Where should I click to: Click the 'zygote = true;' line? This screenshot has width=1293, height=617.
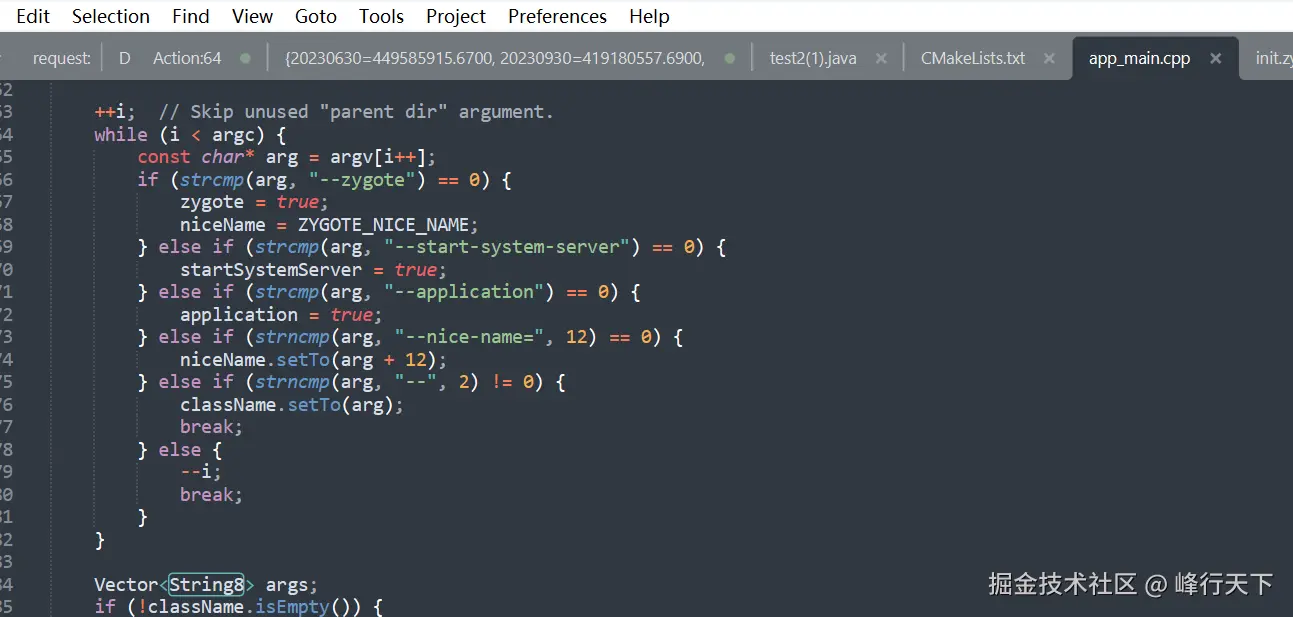tap(254, 202)
